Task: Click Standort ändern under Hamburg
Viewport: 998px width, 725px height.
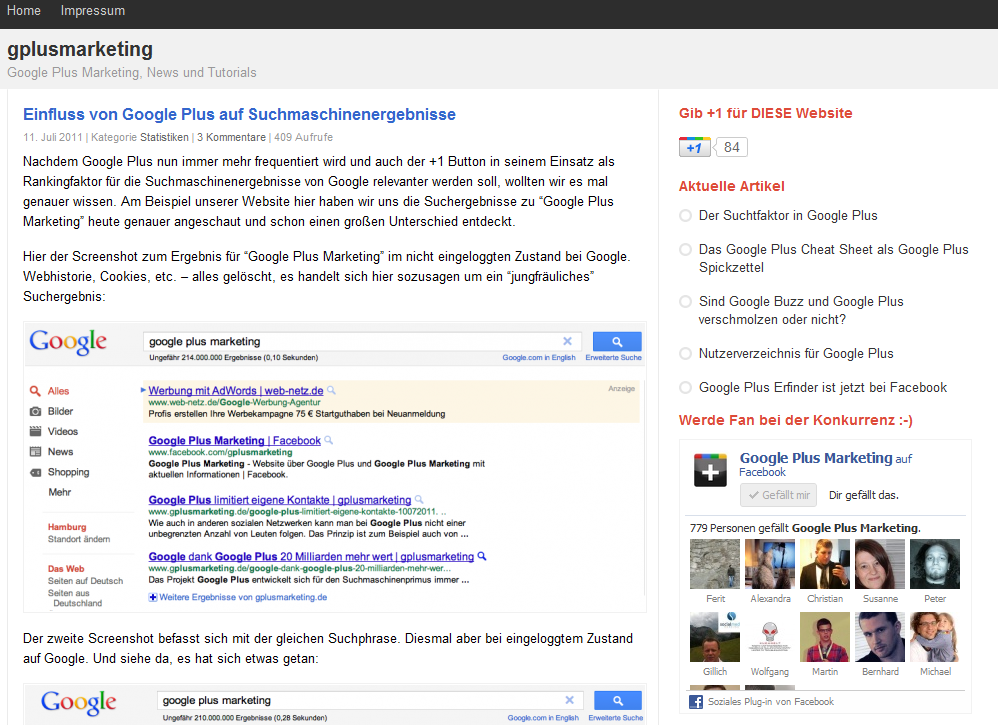Action: [79, 539]
